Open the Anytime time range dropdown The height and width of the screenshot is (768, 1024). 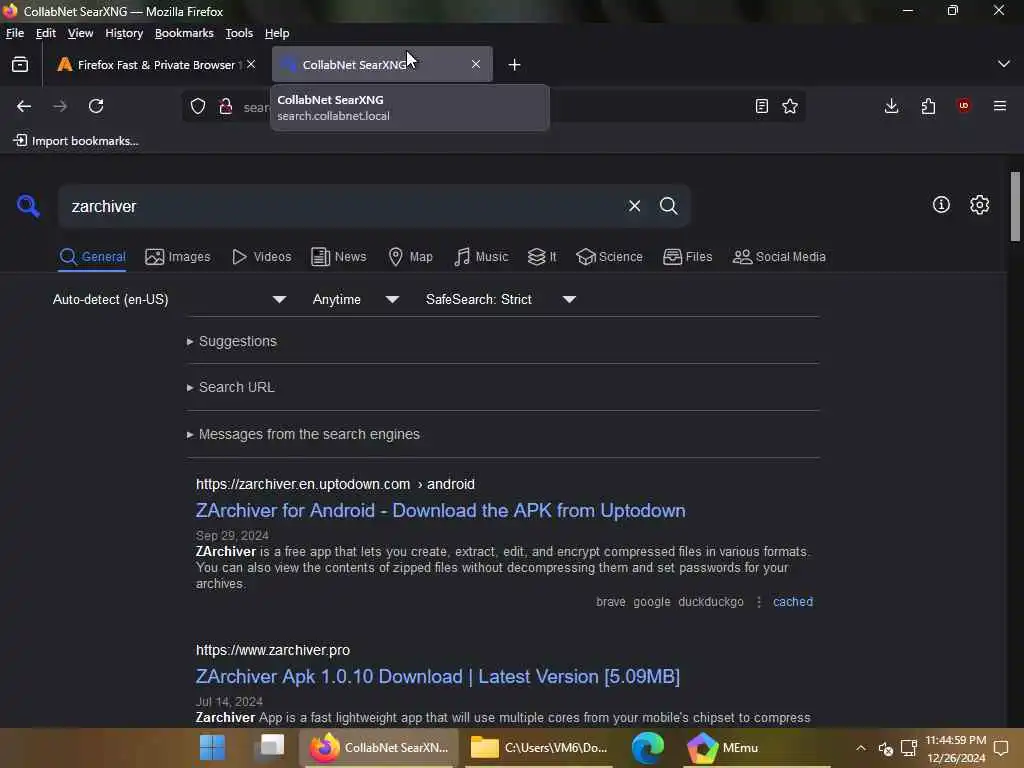[355, 299]
